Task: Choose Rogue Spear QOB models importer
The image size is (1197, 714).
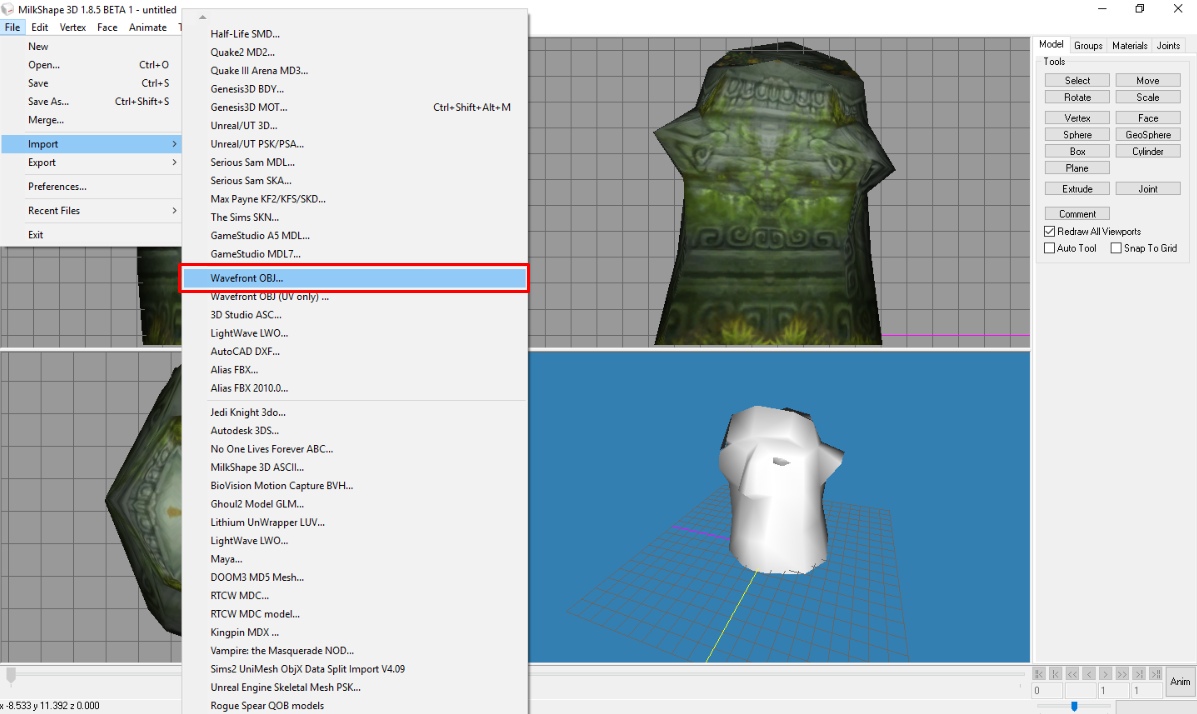Action: (x=355, y=706)
